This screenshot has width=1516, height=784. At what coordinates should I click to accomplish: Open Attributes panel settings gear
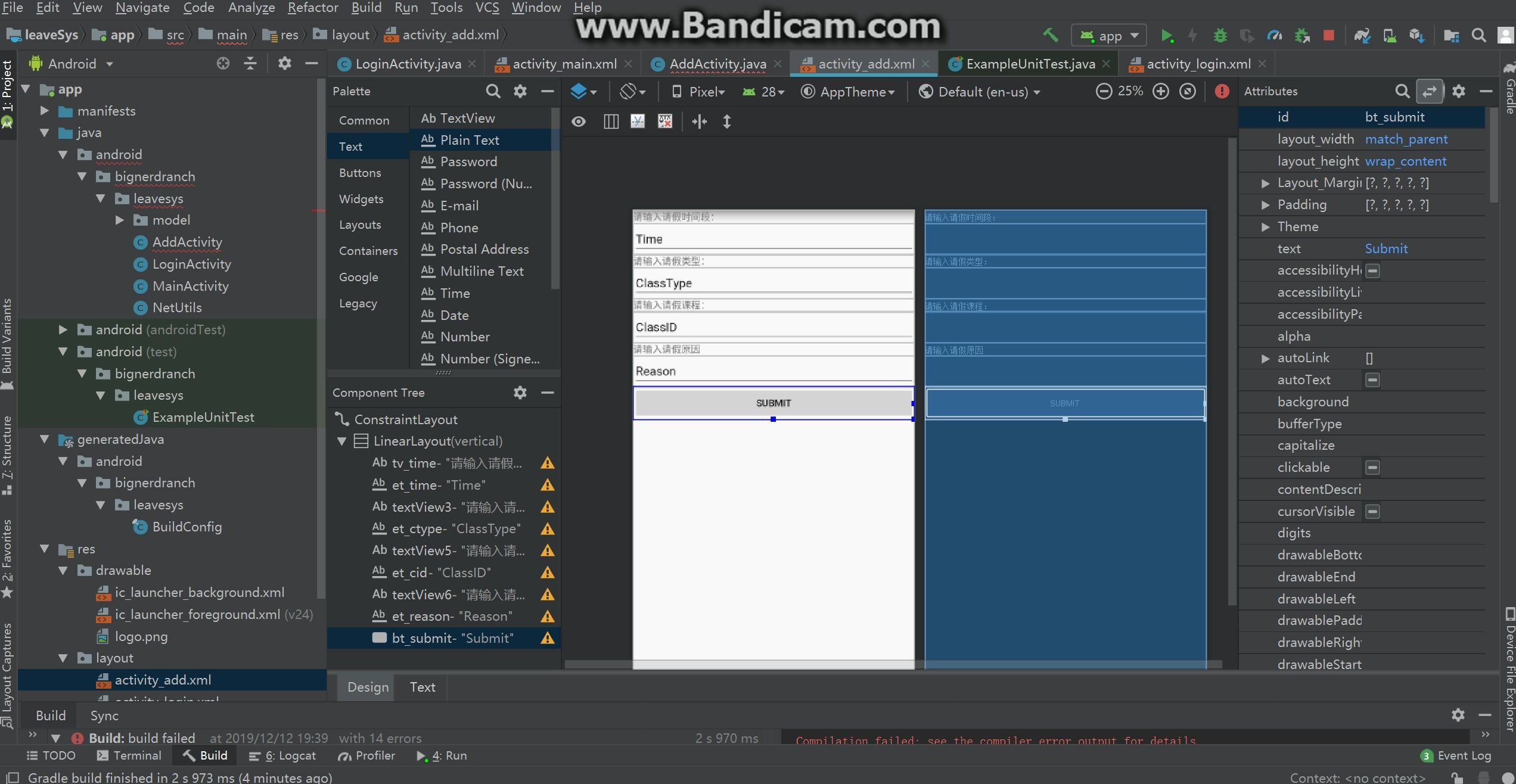click(x=1458, y=91)
